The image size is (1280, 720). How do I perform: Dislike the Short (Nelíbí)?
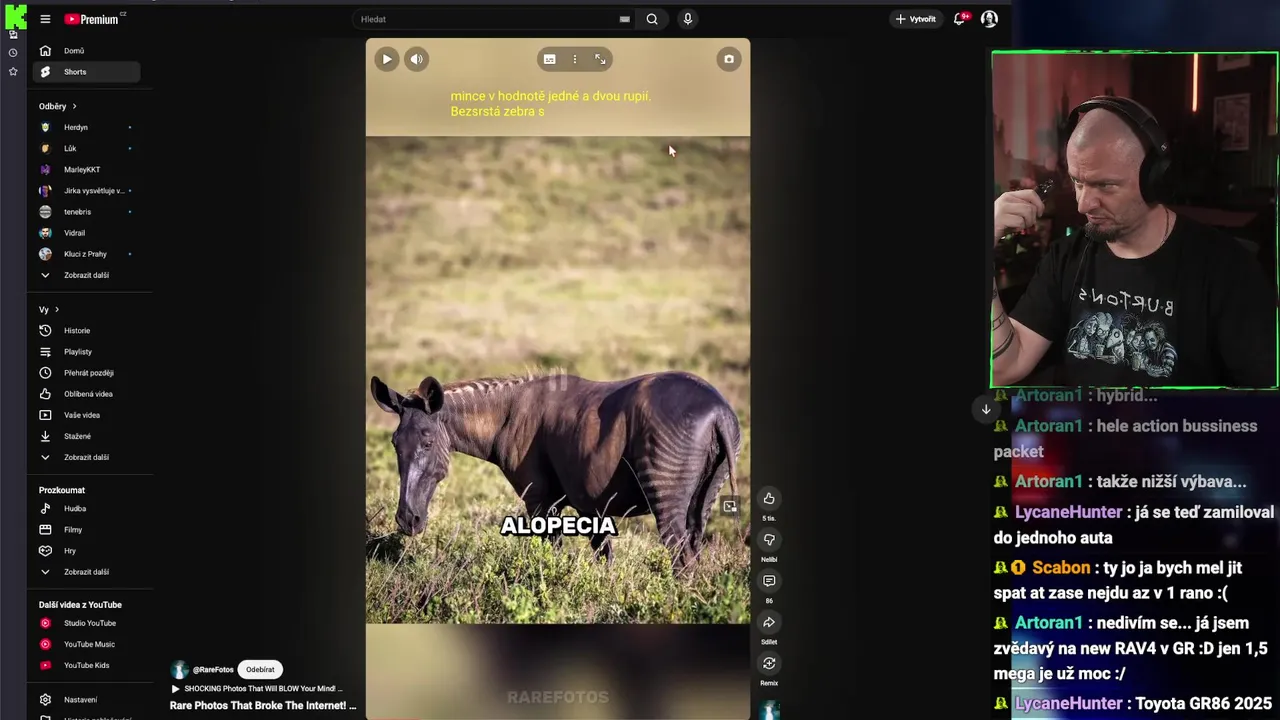coord(769,539)
